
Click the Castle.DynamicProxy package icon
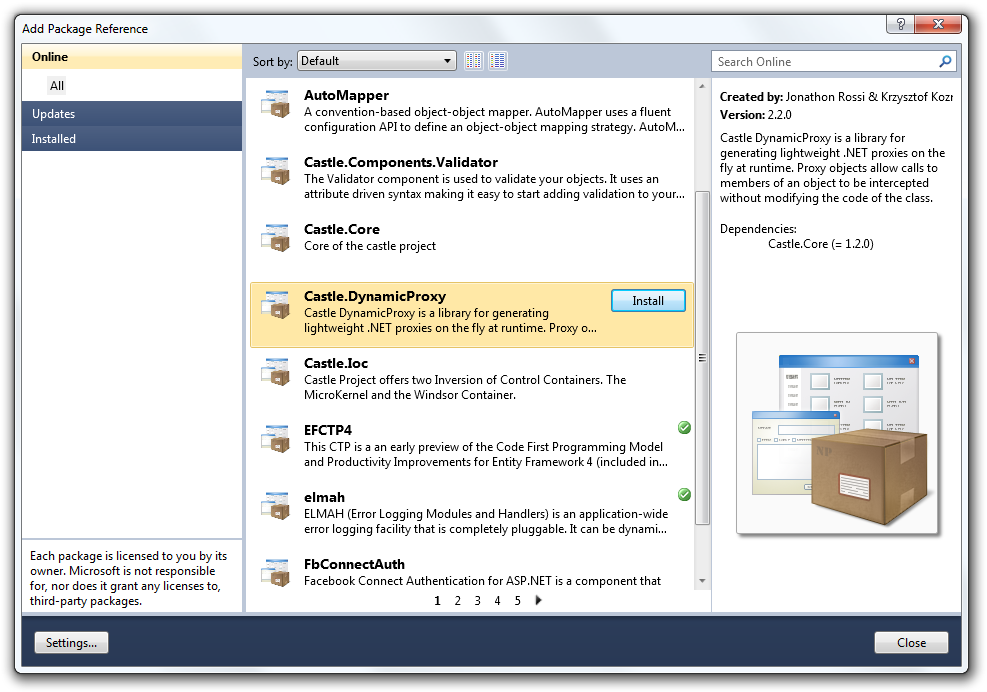click(275, 305)
